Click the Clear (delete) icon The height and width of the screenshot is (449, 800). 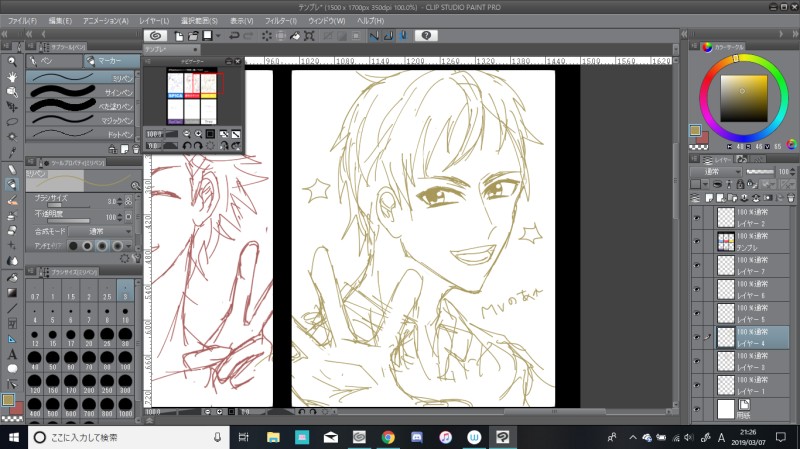point(266,36)
